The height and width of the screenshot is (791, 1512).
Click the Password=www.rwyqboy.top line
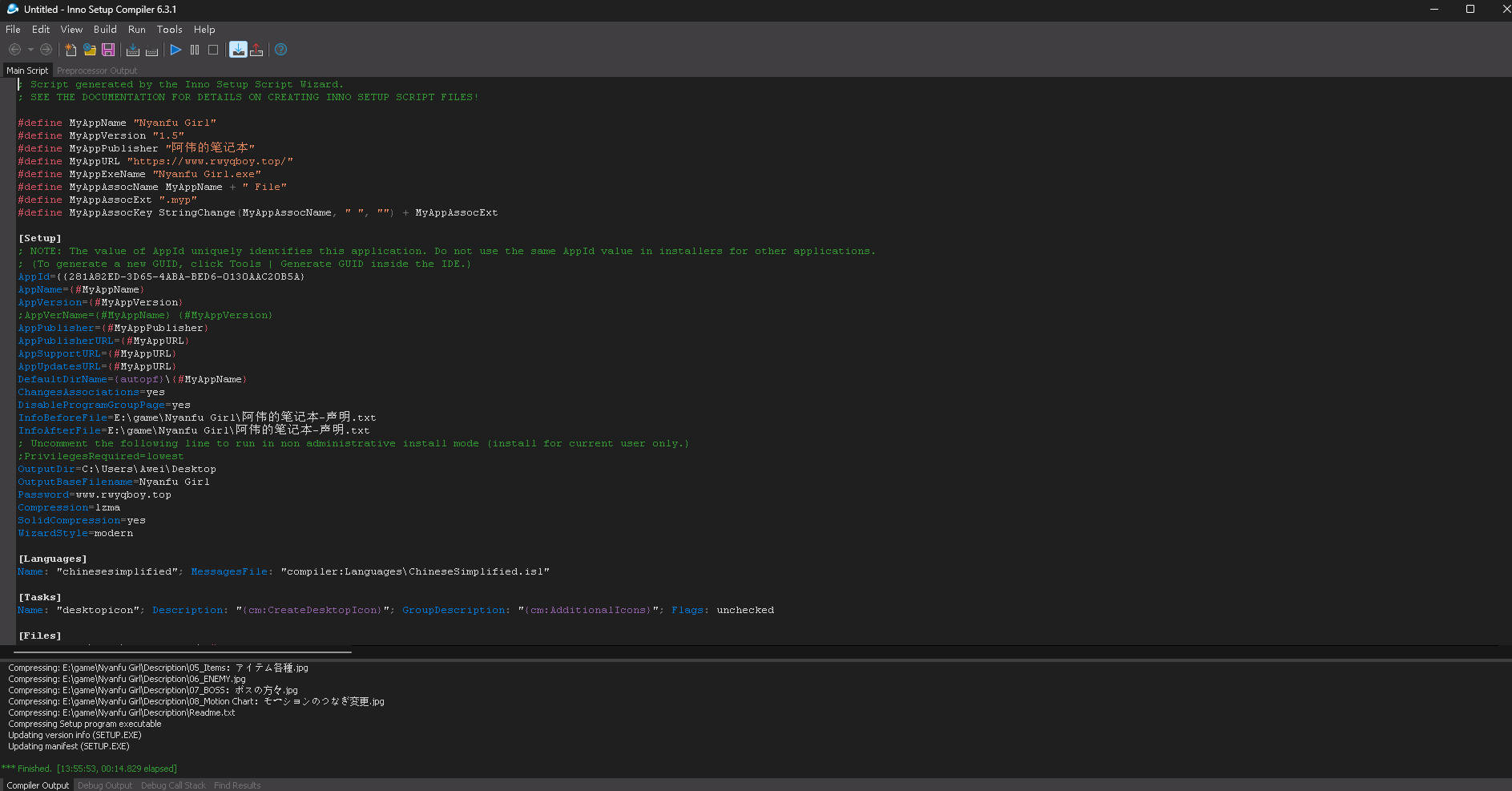pos(95,494)
